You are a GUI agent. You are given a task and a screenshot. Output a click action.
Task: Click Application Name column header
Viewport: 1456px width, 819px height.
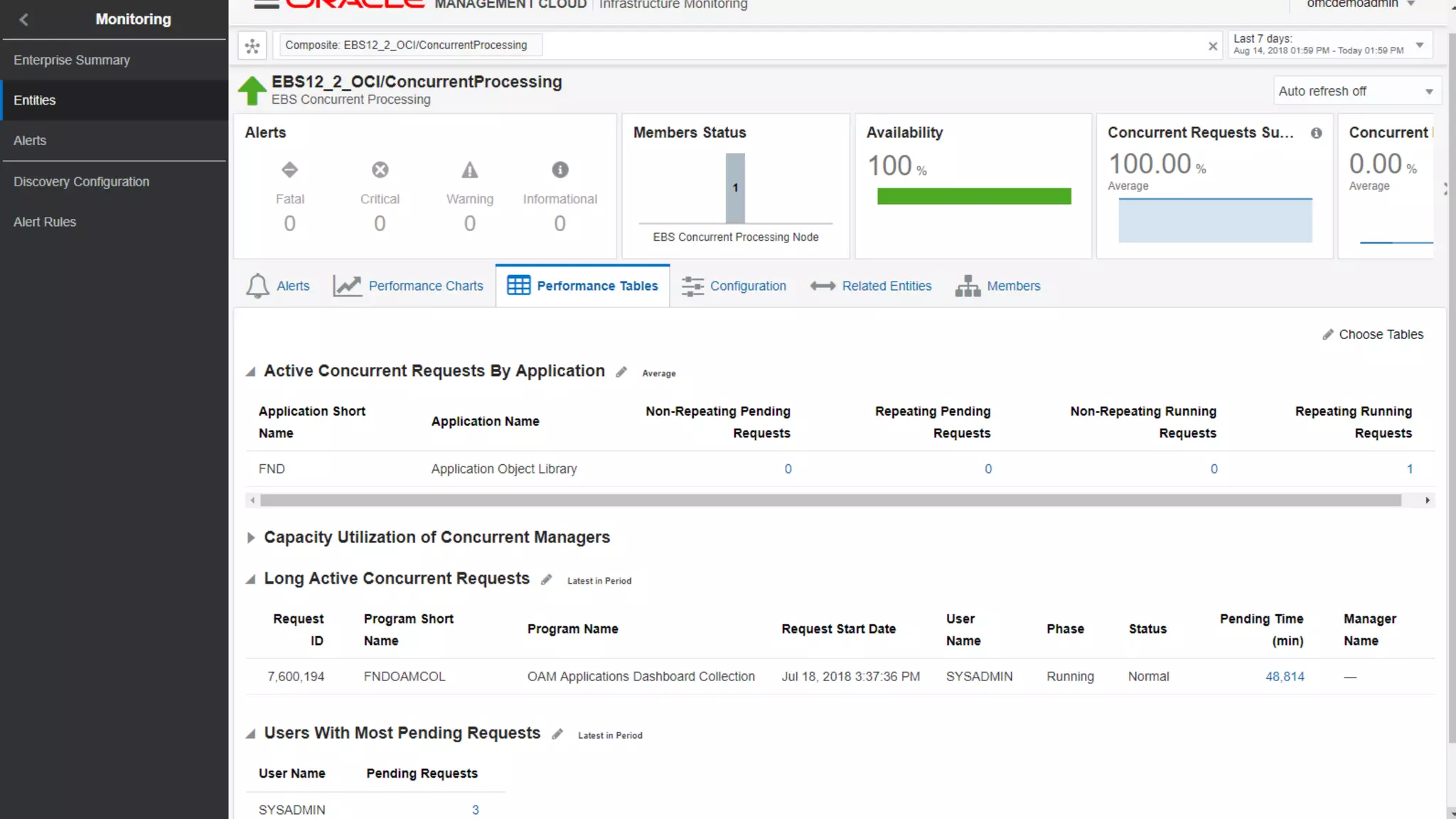tap(485, 422)
